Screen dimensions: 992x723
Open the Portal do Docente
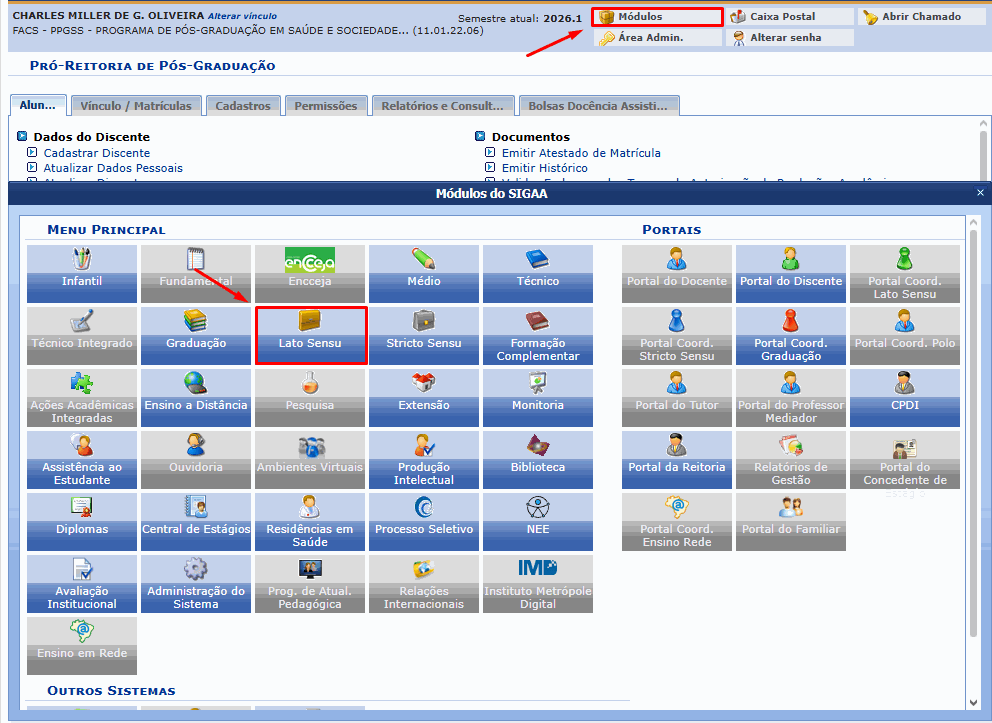676,274
